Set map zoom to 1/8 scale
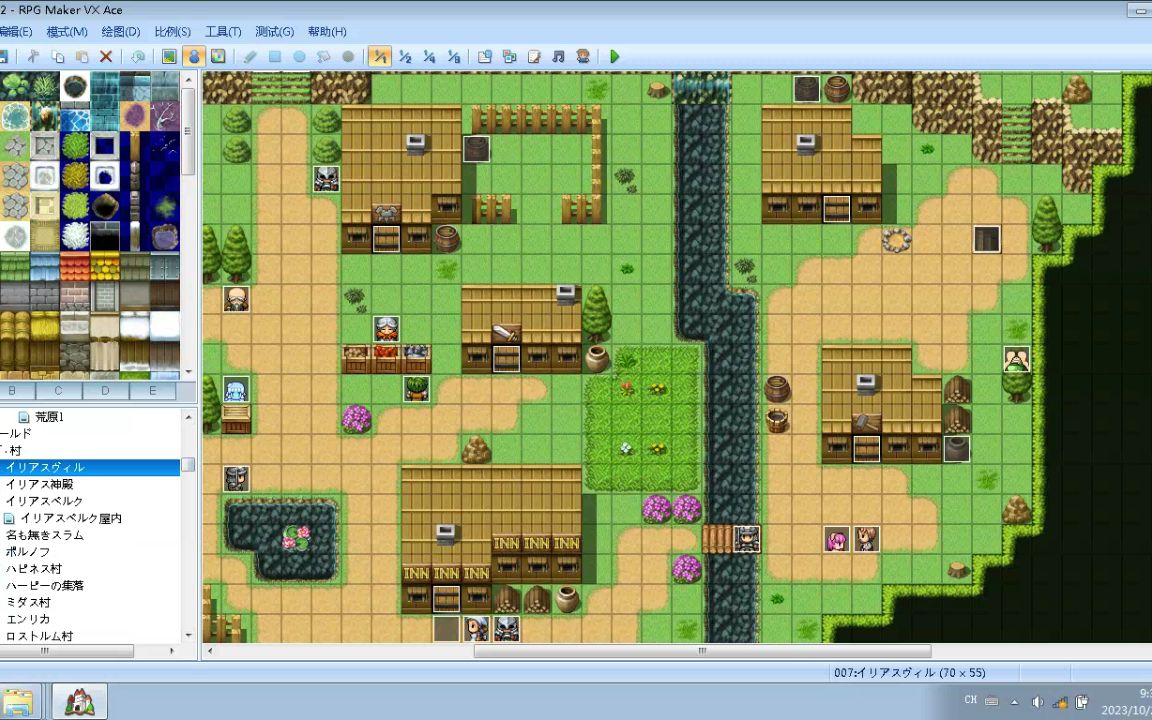The image size is (1152, 720). tap(453, 57)
